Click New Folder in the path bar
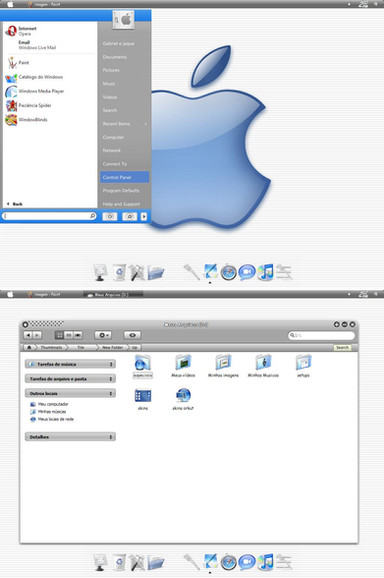 [x=112, y=347]
